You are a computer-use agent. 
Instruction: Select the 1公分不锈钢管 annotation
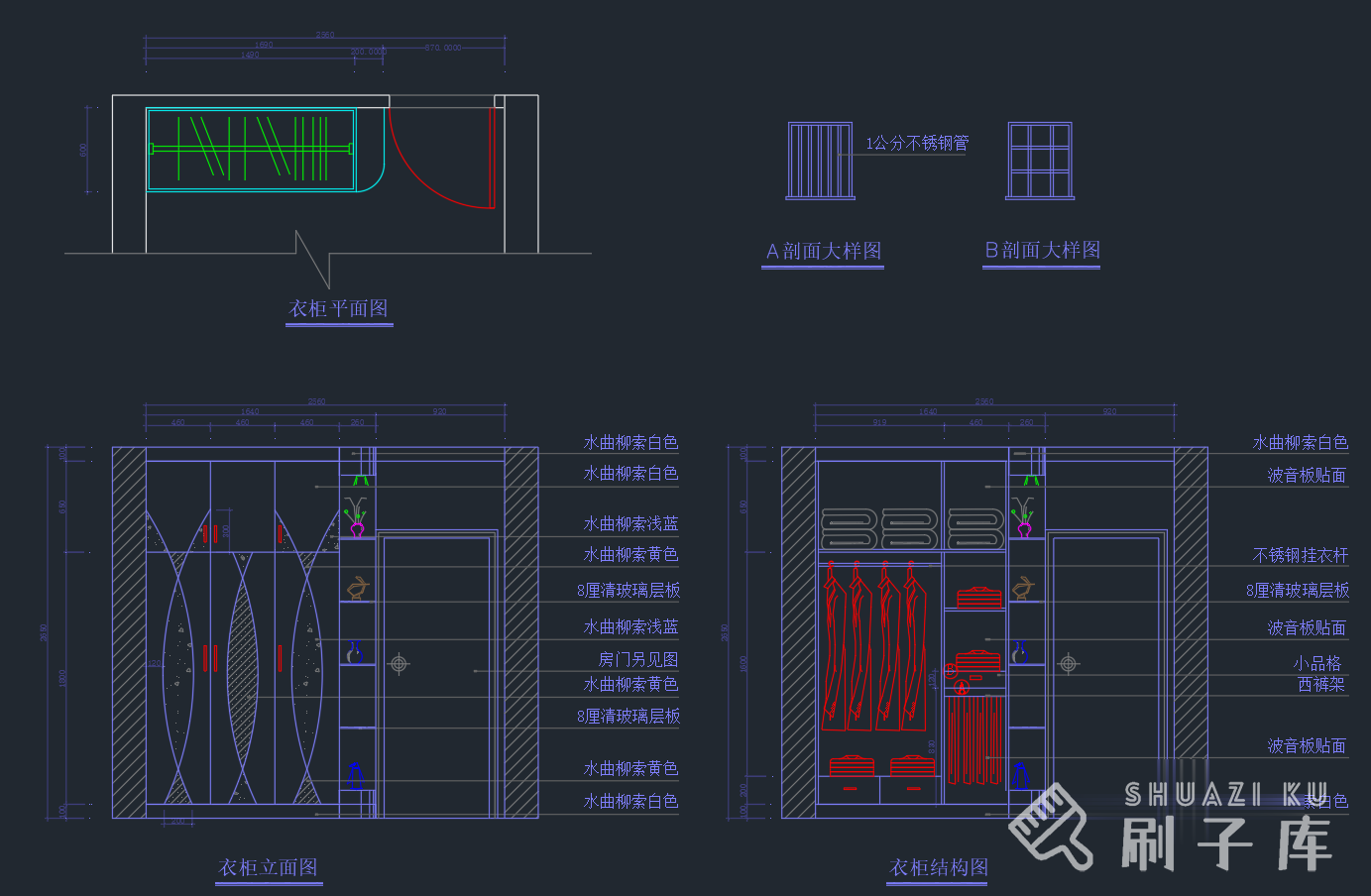pyautogui.click(x=916, y=143)
